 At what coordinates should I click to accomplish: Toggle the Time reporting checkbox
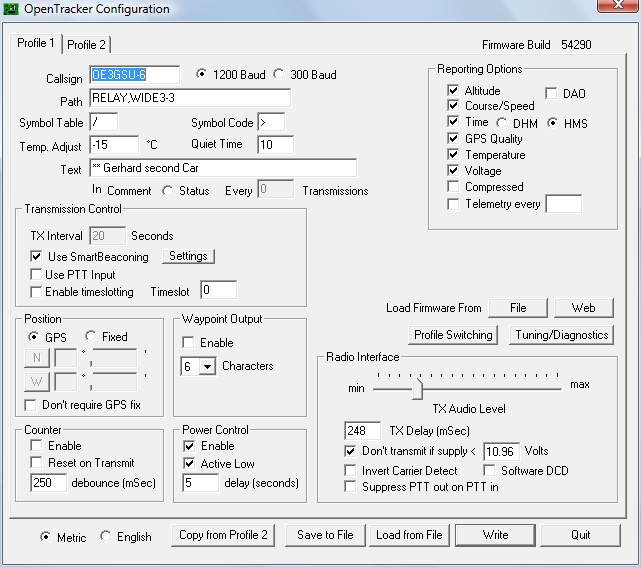(x=453, y=121)
